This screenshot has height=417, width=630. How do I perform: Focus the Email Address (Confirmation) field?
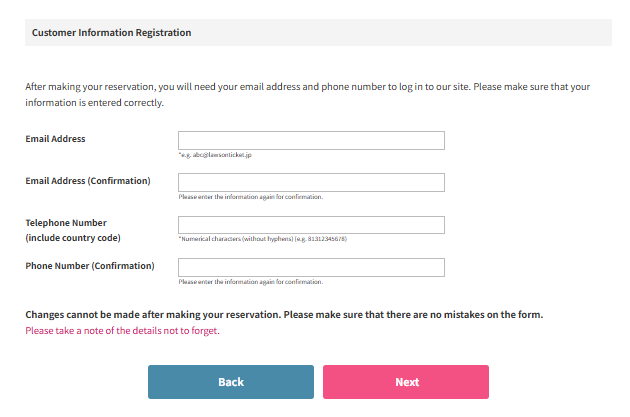(x=311, y=182)
